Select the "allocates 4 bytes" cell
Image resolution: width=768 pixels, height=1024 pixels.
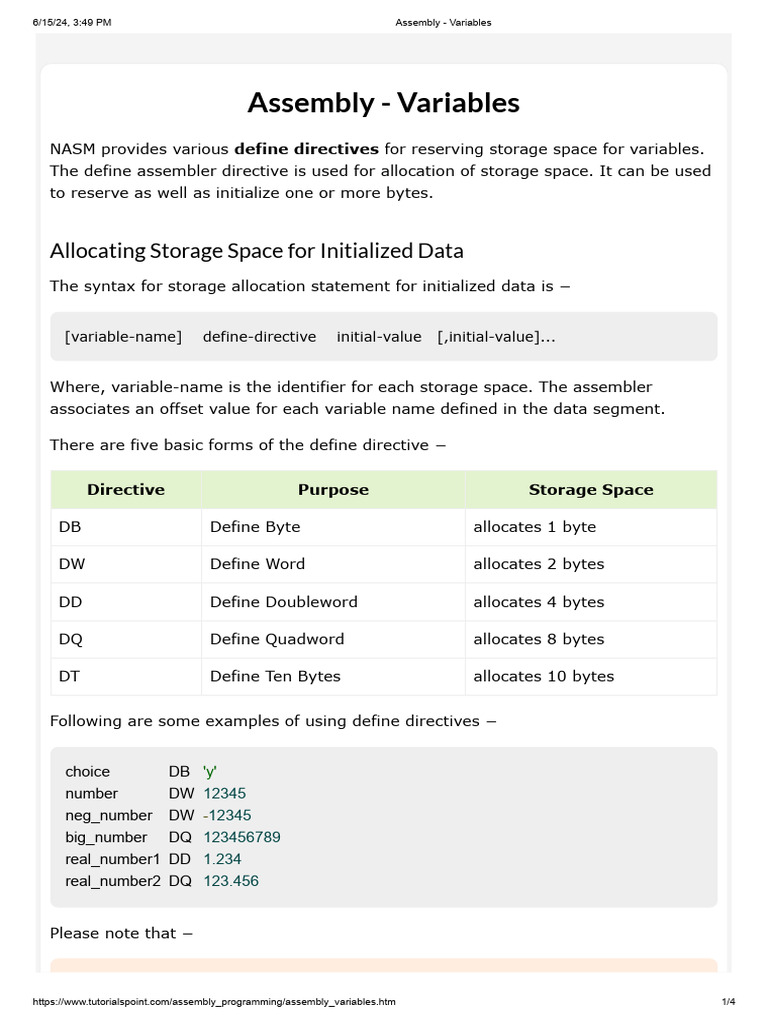coord(538,602)
